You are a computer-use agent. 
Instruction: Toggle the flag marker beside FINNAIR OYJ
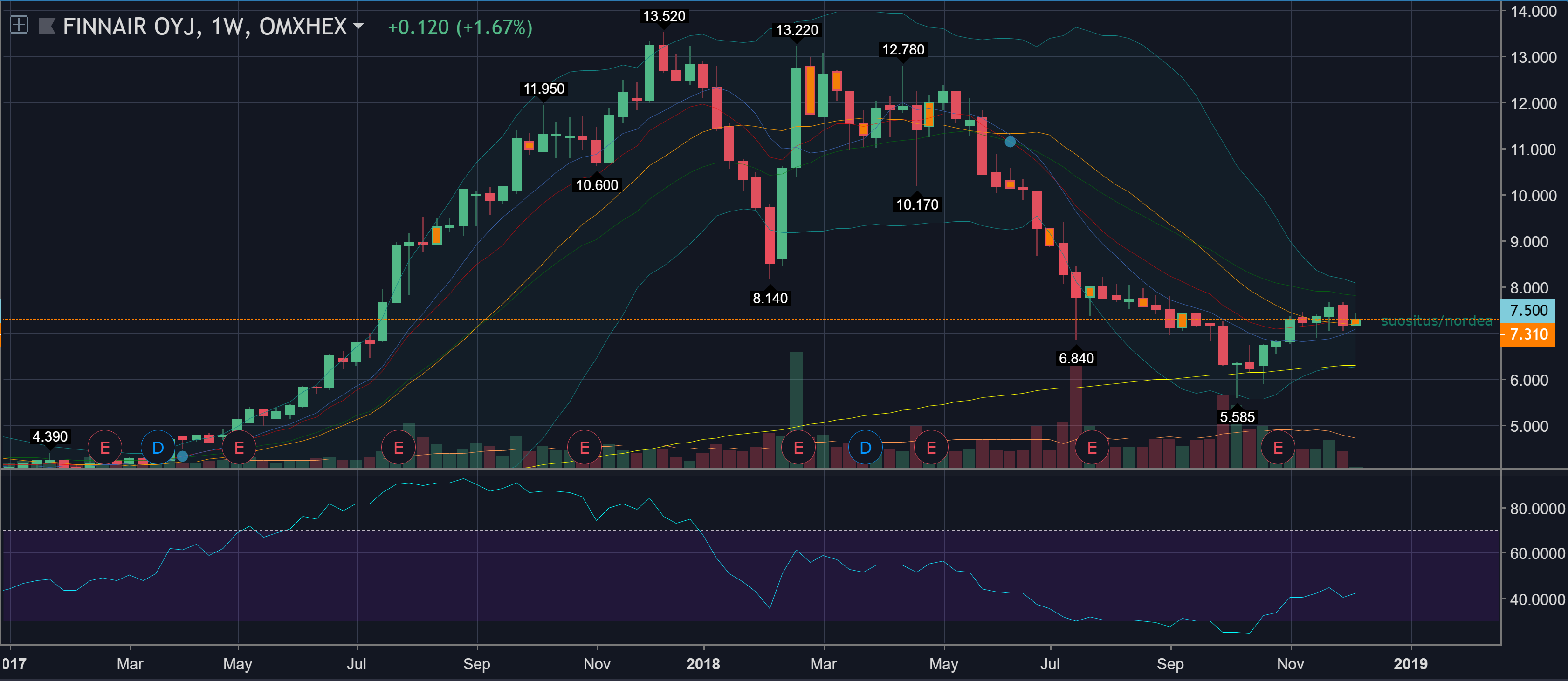pos(47,26)
